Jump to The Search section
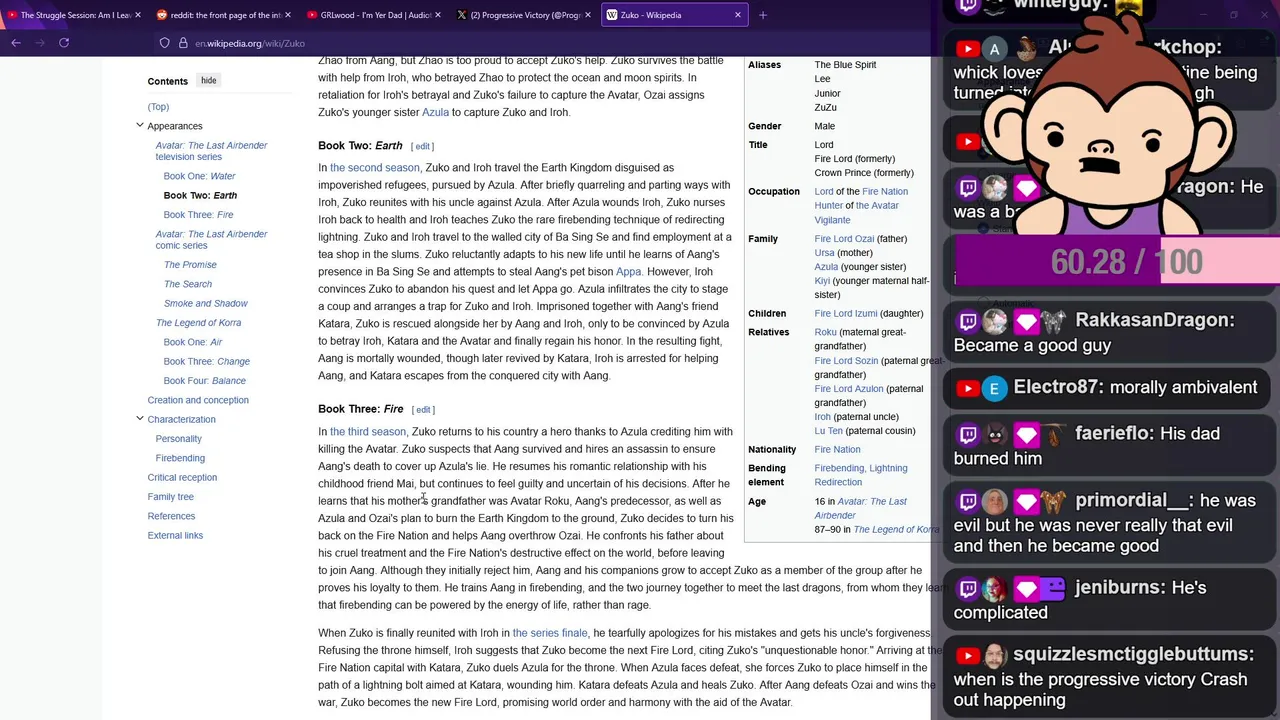This screenshot has width=1280, height=720. click(188, 284)
